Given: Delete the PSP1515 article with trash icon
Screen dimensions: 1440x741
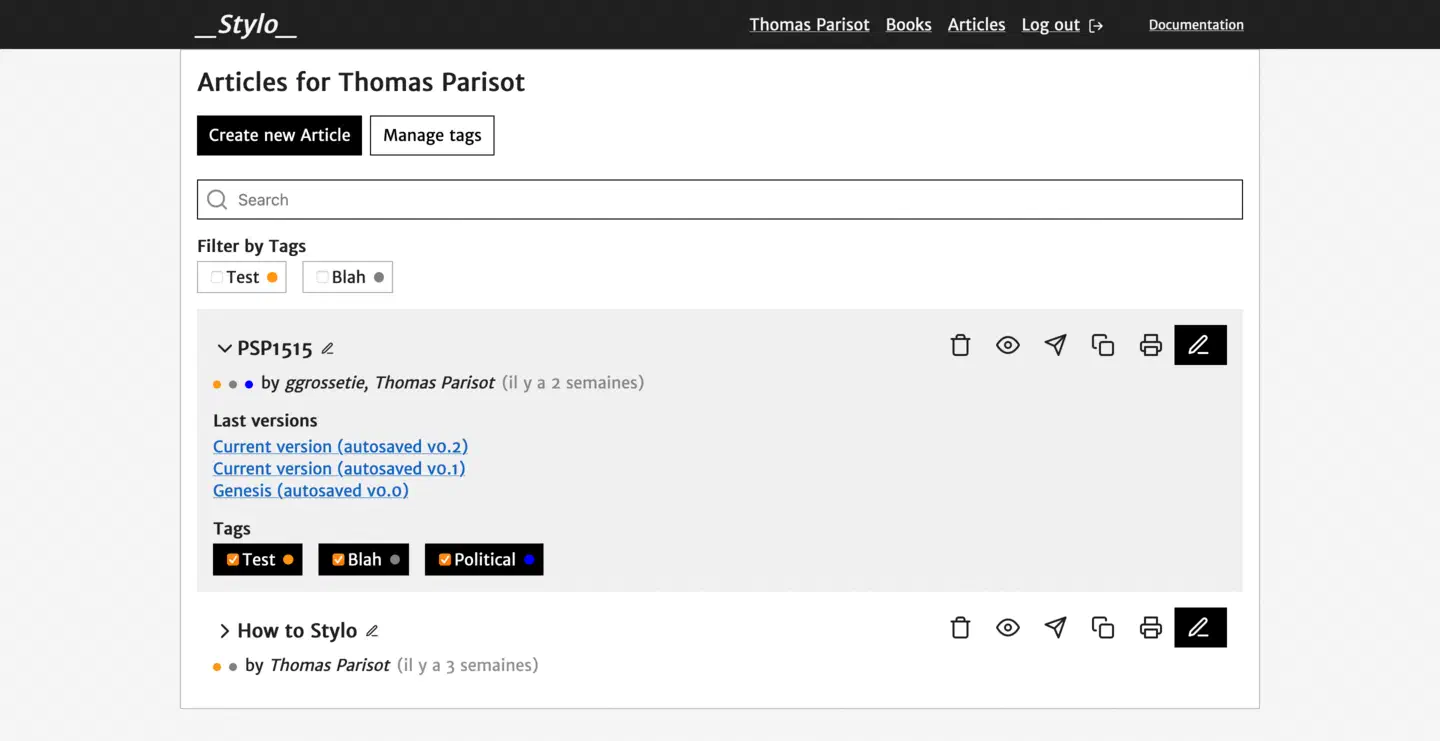Looking at the screenshot, I should 960,345.
